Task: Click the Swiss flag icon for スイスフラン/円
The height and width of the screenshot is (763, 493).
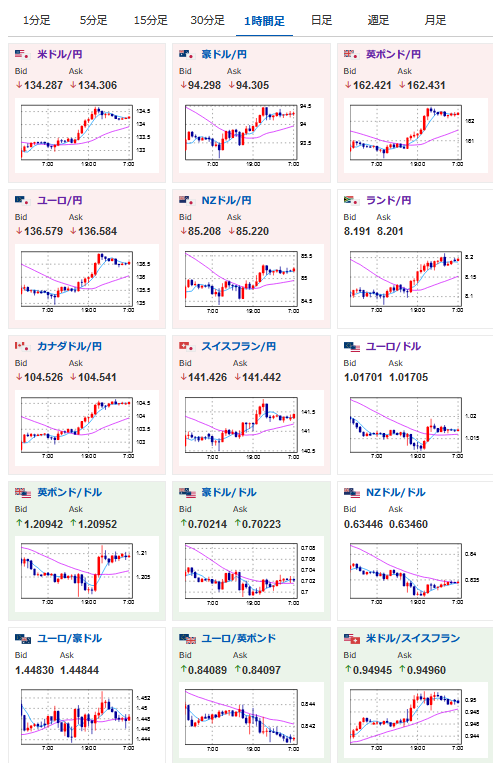Action: (x=186, y=346)
